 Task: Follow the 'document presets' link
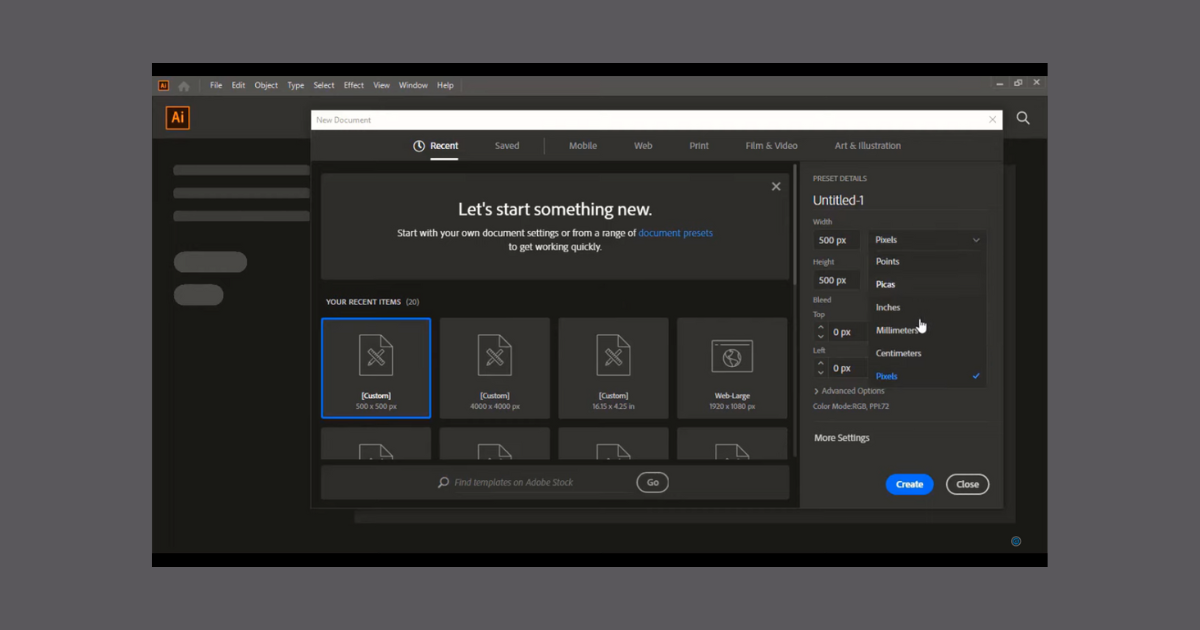pos(676,233)
